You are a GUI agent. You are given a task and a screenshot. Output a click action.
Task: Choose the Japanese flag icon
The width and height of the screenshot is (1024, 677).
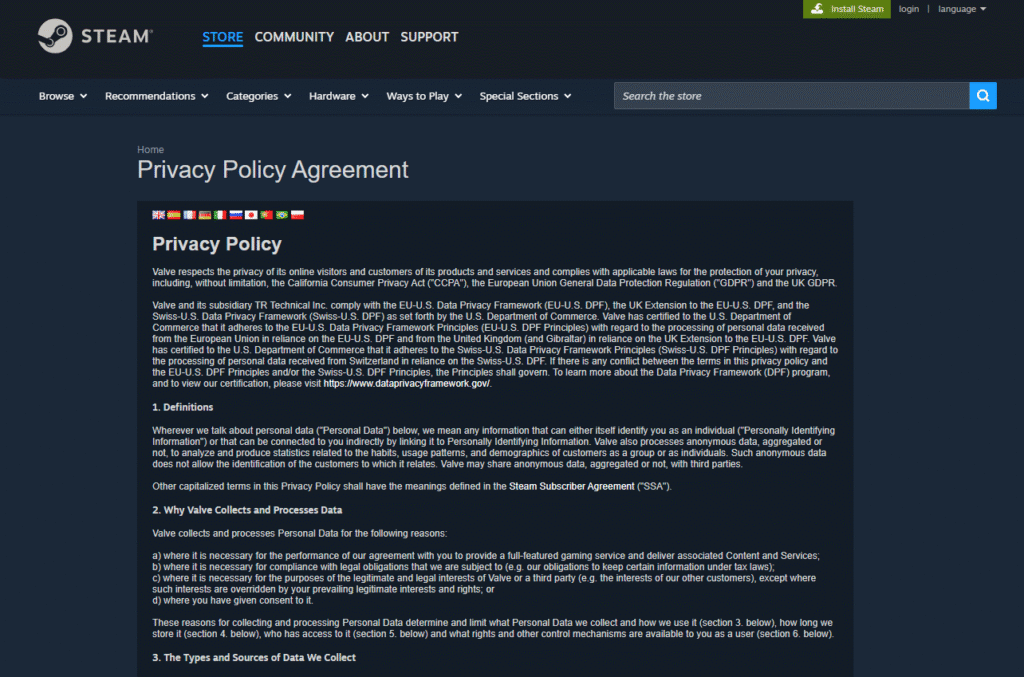coord(251,215)
